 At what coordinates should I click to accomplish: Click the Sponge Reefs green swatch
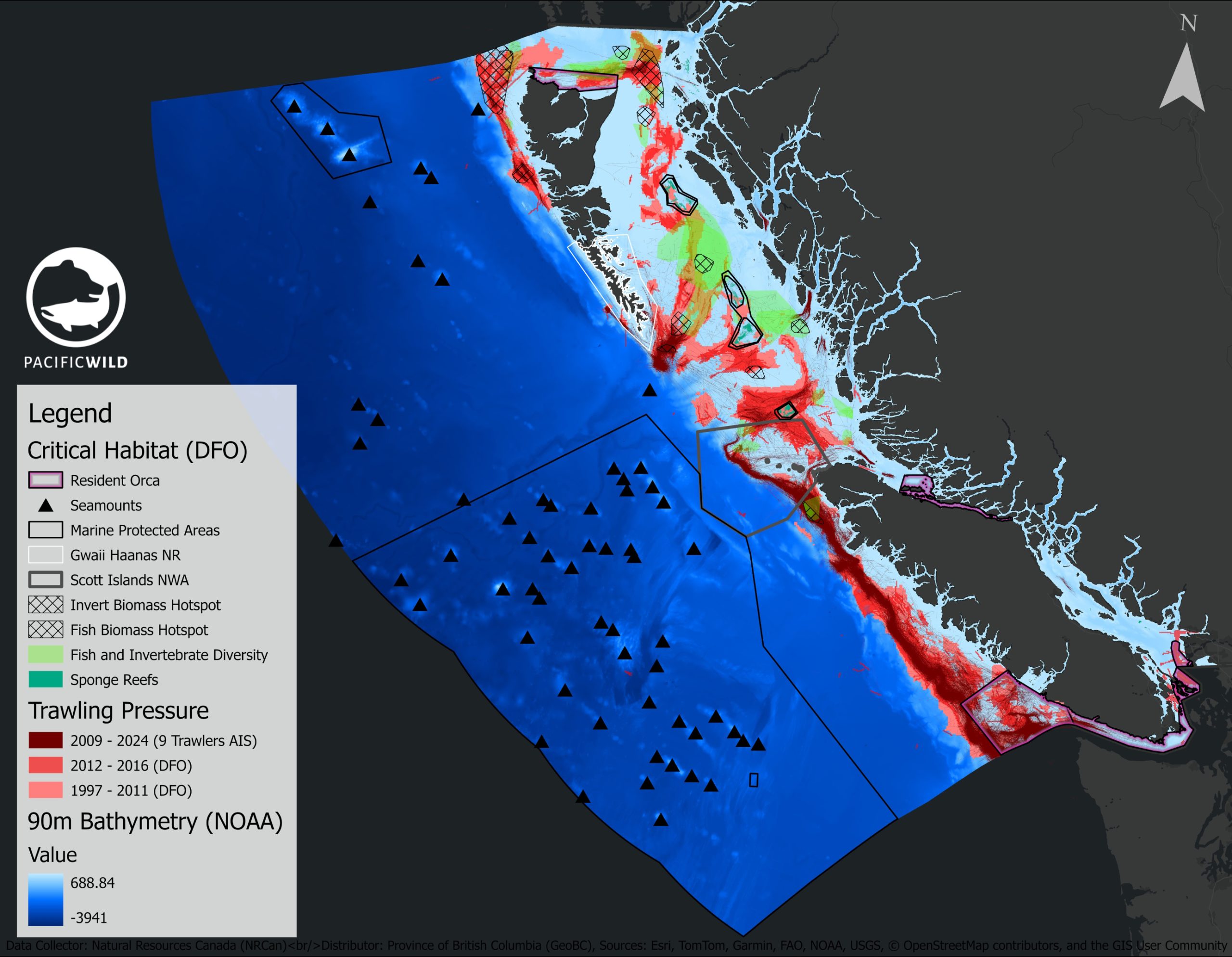(x=46, y=679)
